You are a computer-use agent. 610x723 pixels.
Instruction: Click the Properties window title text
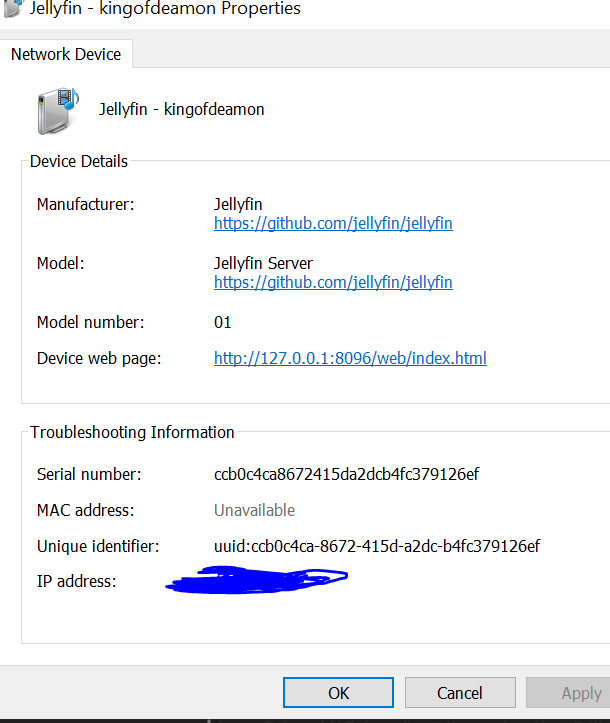pyautogui.click(x=166, y=8)
